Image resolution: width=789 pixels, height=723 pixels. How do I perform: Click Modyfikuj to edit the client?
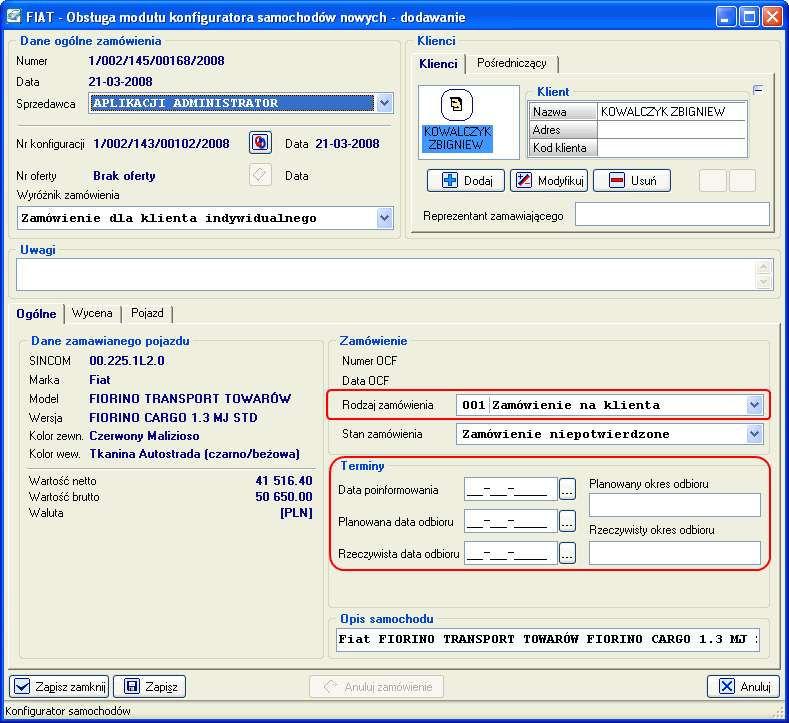click(549, 181)
